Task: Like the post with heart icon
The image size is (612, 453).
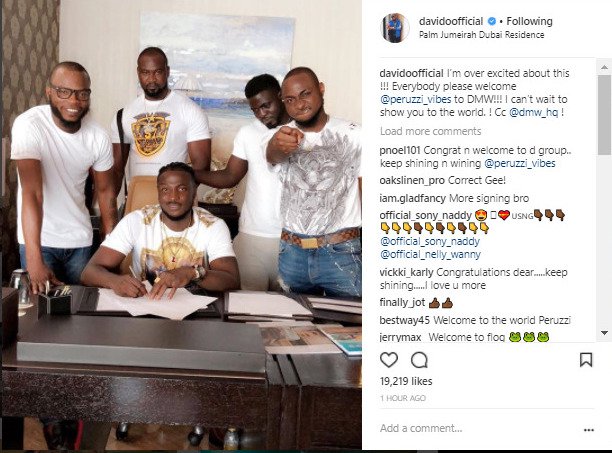Action: pos(389,360)
